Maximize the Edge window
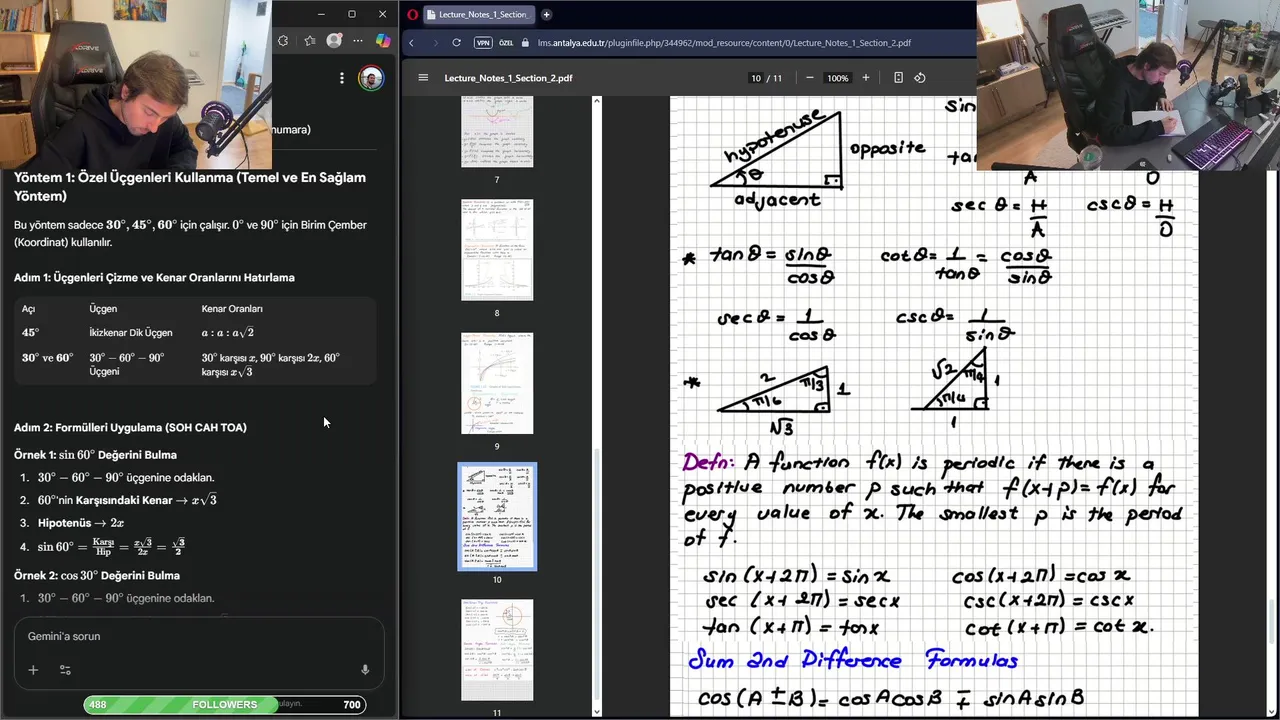The width and height of the screenshot is (1280, 720). pyautogui.click(x=352, y=14)
